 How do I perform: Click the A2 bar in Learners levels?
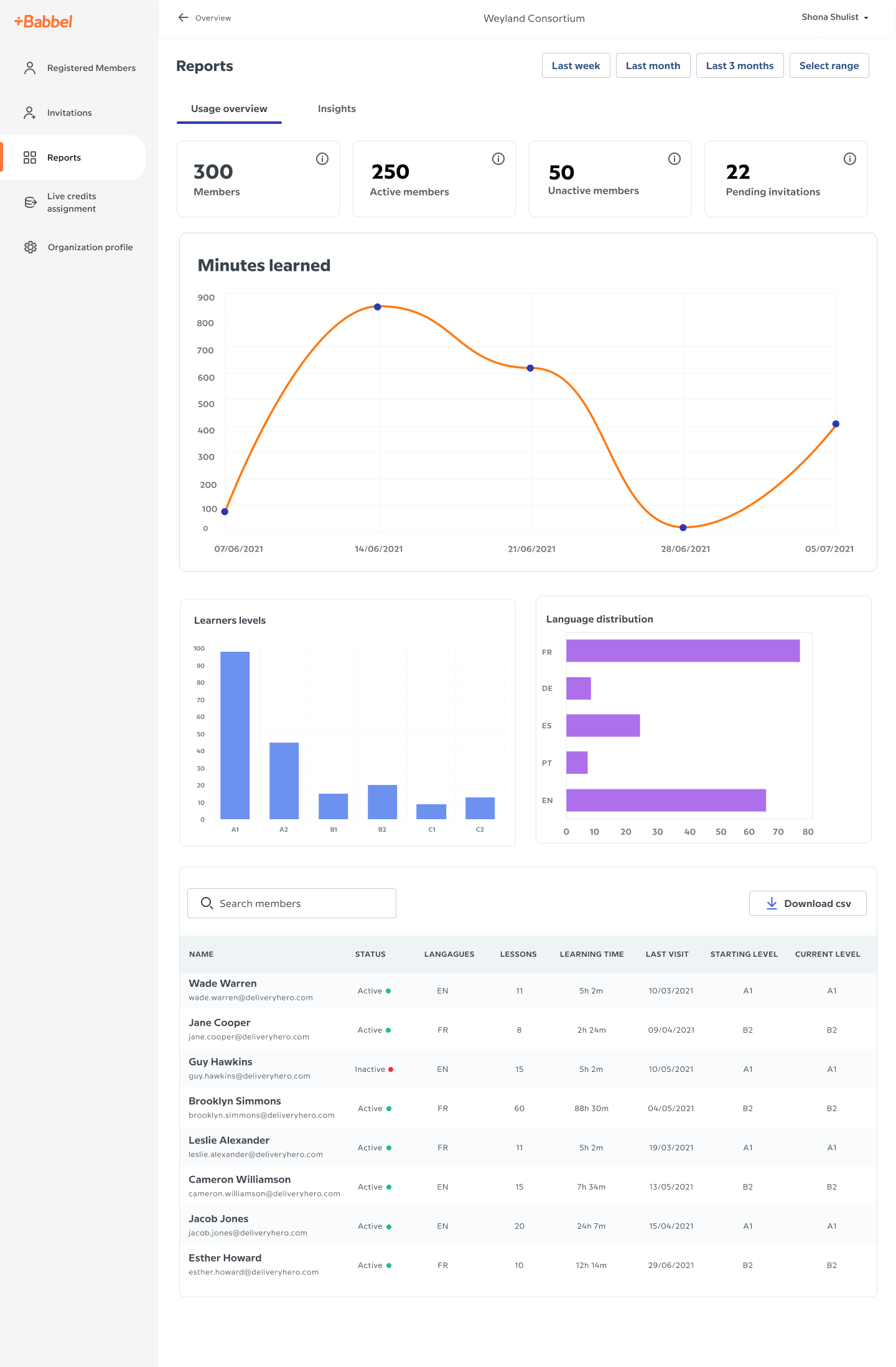284,781
